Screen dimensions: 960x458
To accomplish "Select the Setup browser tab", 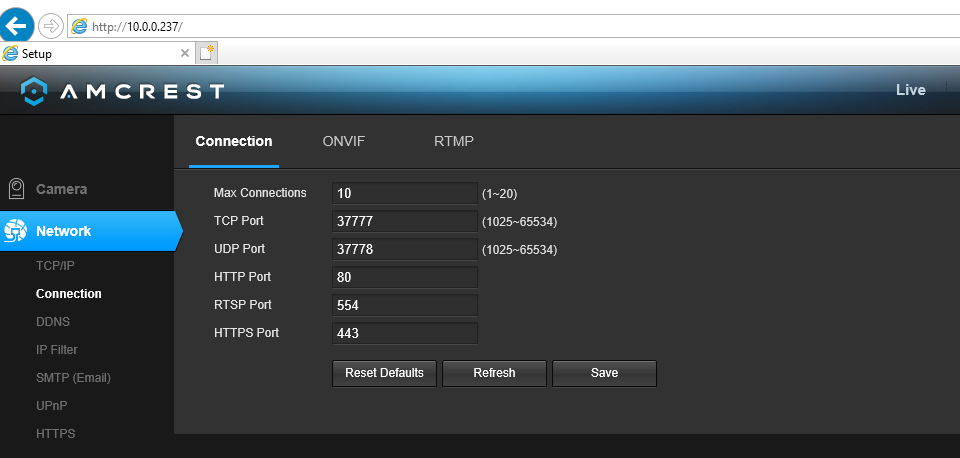I will (97, 53).
